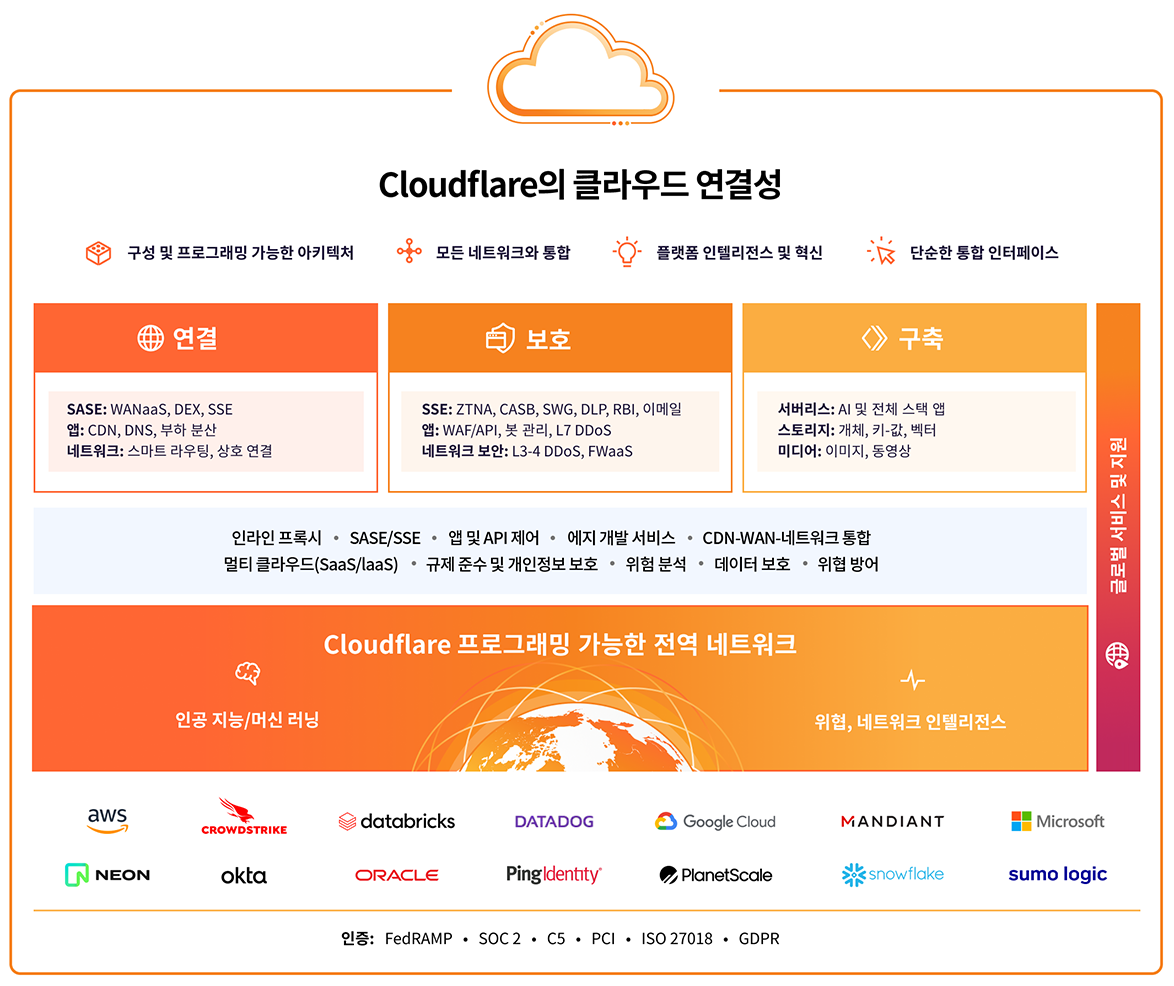Click the 위험 분석 item
The width and height of the screenshot is (1174, 986).
[x=656, y=564]
